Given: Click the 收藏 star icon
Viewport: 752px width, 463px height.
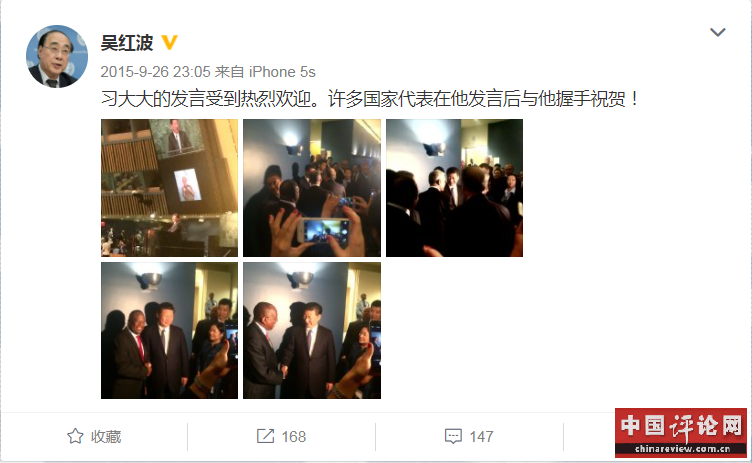Looking at the screenshot, I should (x=75, y=436).
